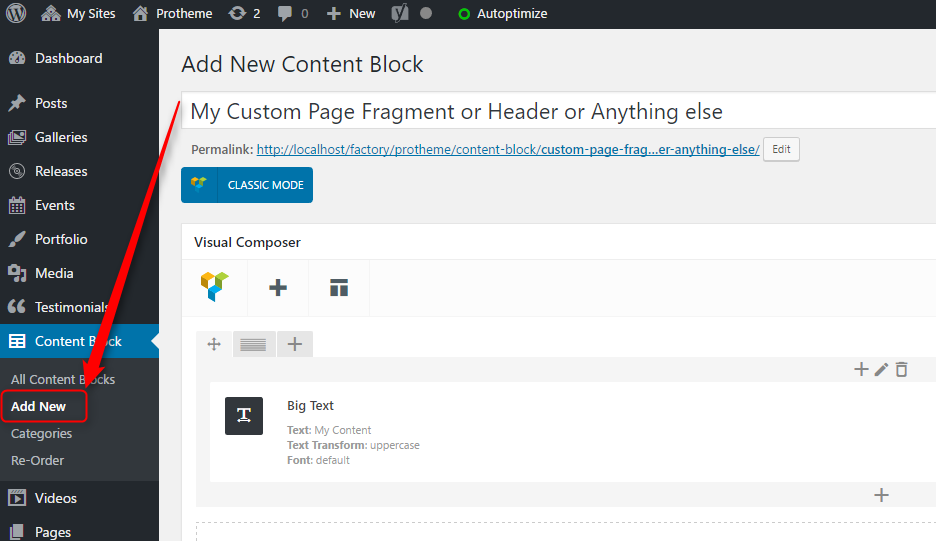
Task: Click the row drag-move handle icon
Action: click(214, 344)
